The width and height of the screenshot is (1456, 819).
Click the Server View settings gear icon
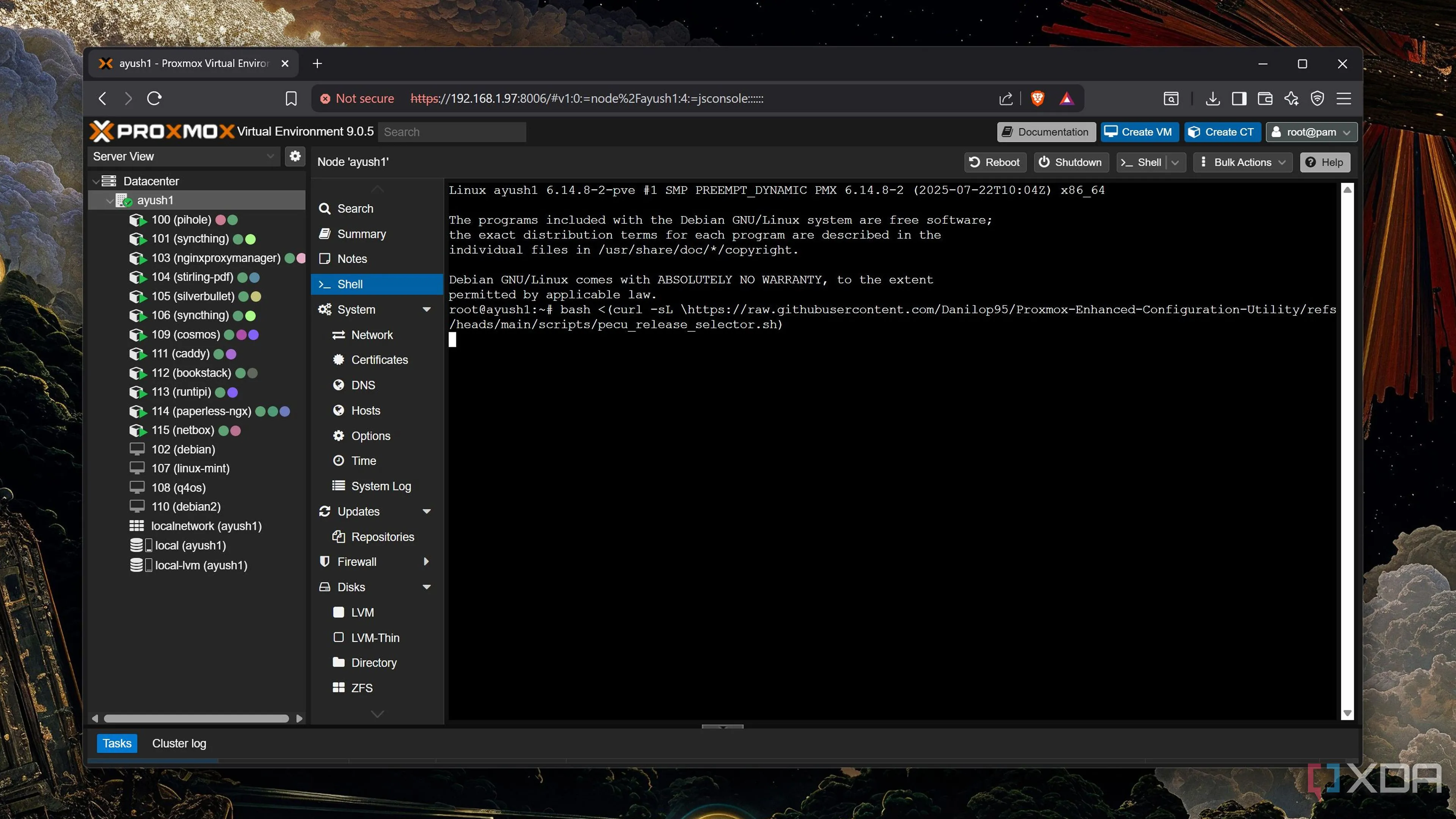tap(295, 156)
